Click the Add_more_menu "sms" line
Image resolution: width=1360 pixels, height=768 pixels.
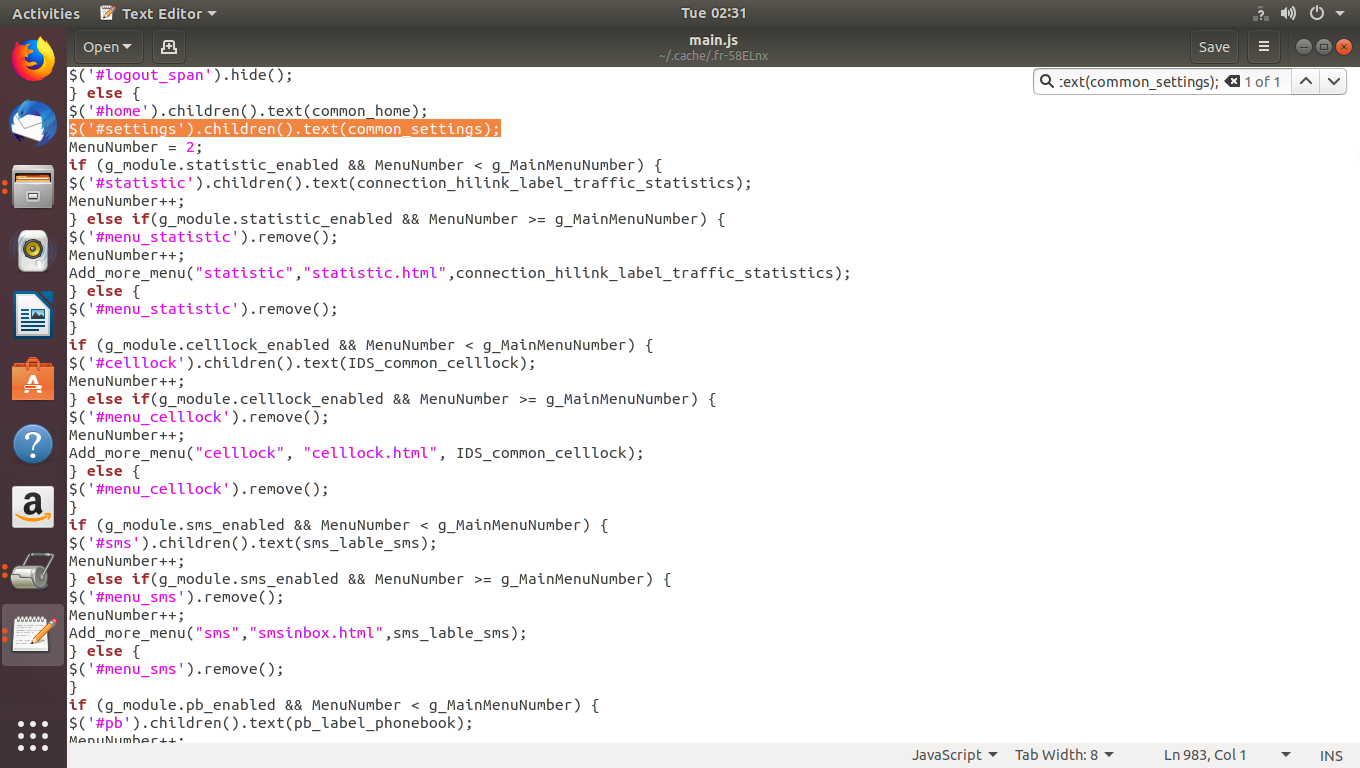297,633
